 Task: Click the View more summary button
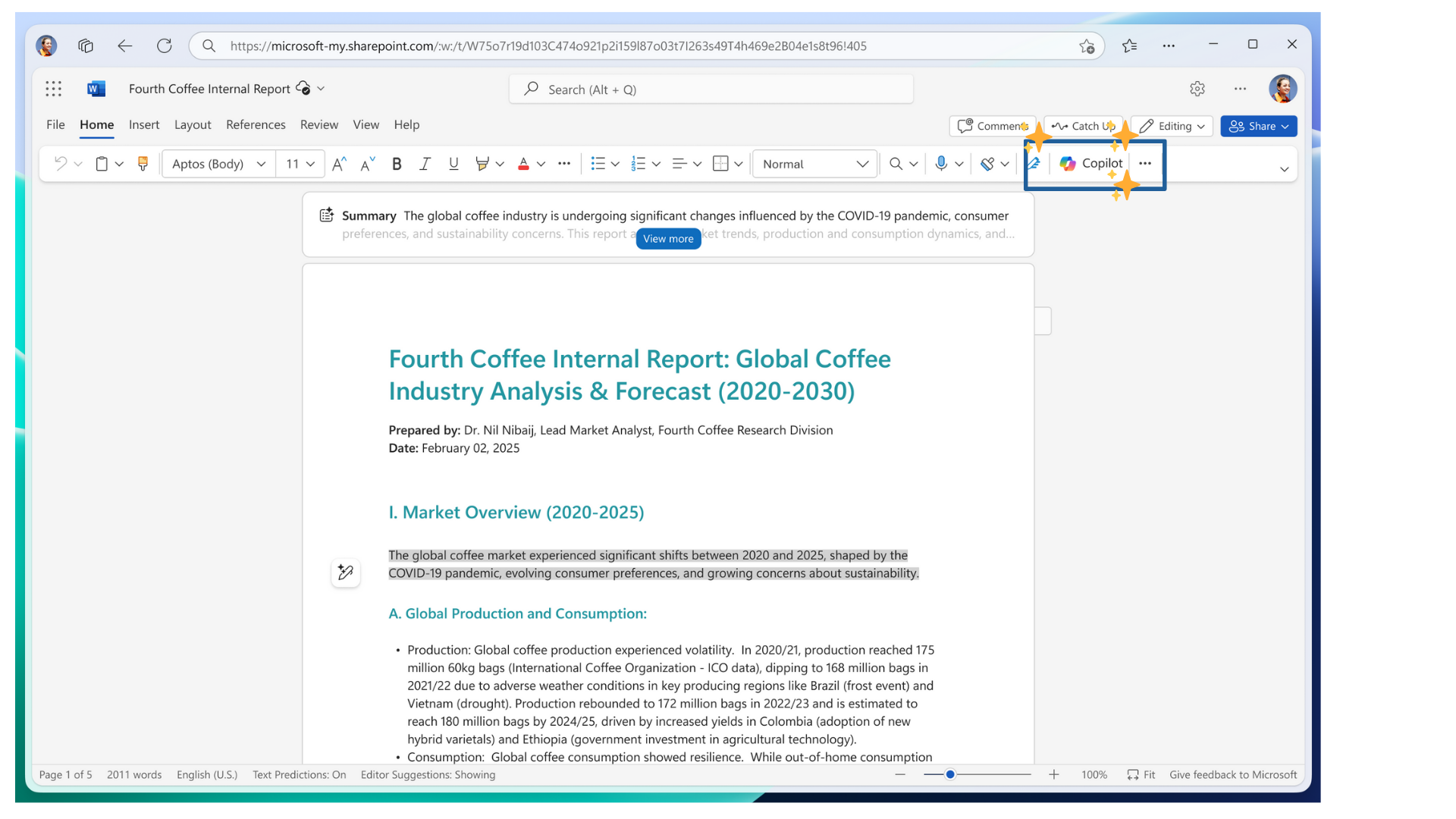pyautogui.click(x=668, y=238)
